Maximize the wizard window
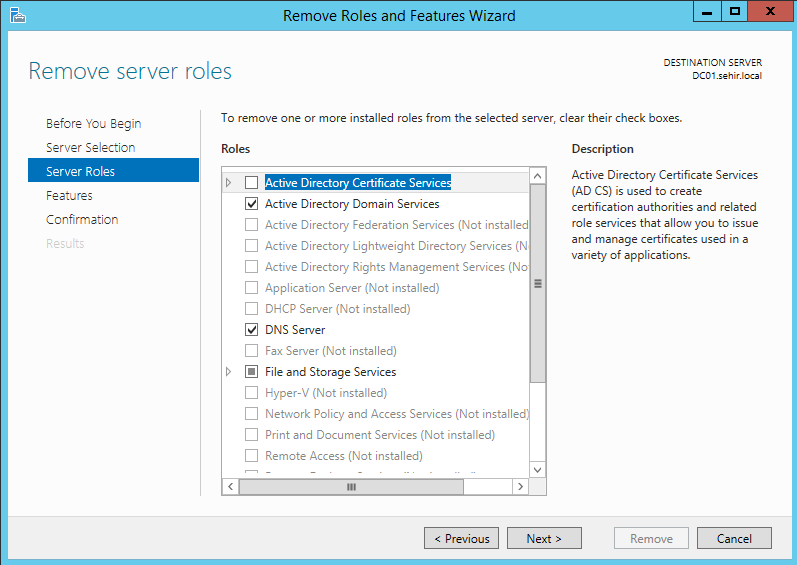Screen dimensions: 797x565 [x=734, y=12]
